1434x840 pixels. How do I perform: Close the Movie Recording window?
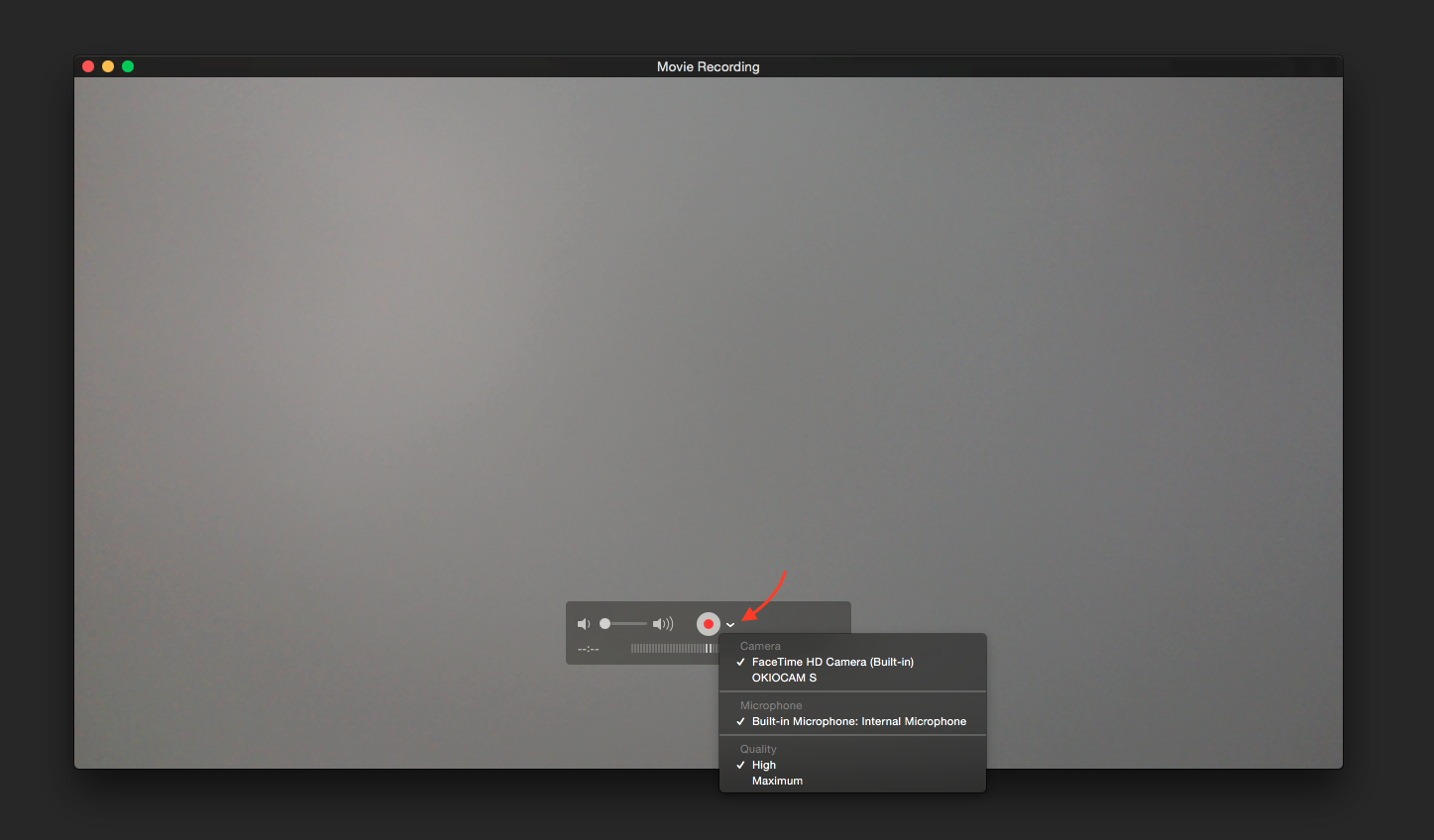[88, 66]
